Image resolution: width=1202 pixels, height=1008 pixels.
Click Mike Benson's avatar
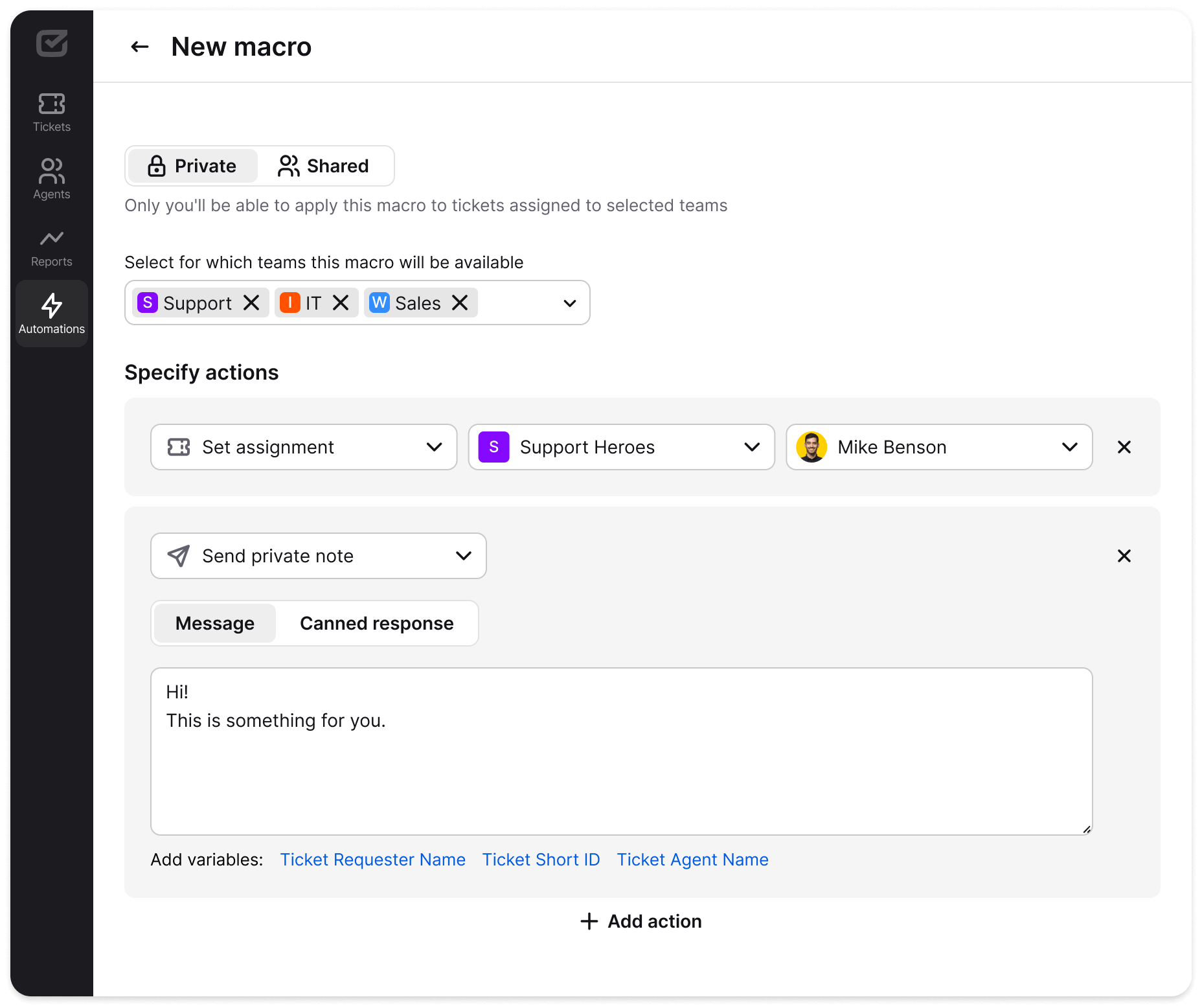point(811,447)
